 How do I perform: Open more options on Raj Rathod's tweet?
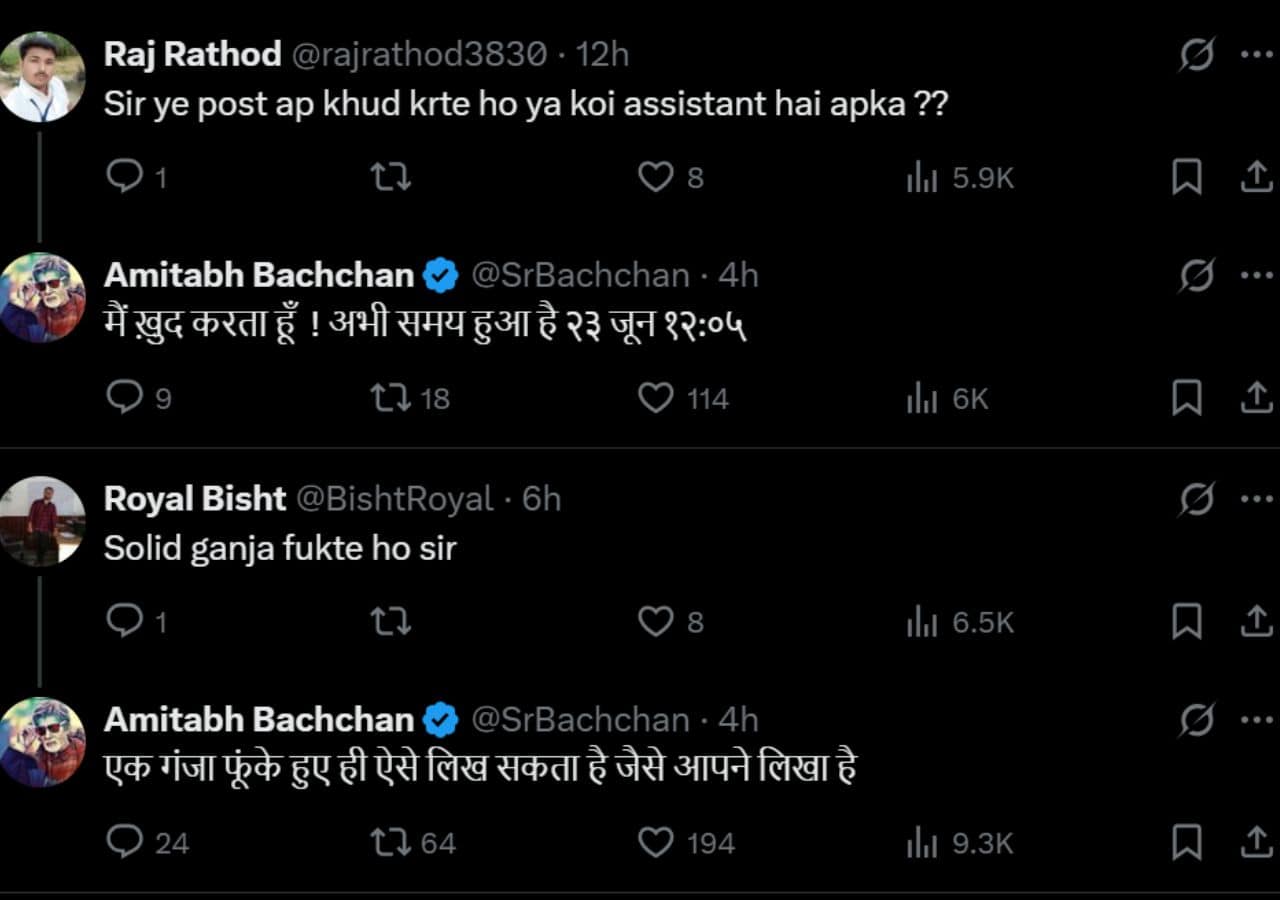tap(1256, 54)
